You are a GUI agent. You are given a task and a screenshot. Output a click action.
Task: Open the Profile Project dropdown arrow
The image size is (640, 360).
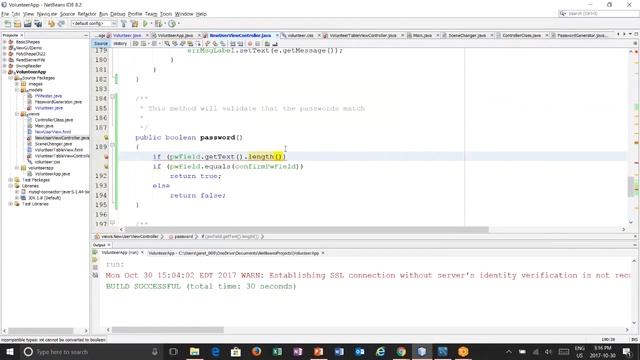point(178,24)
